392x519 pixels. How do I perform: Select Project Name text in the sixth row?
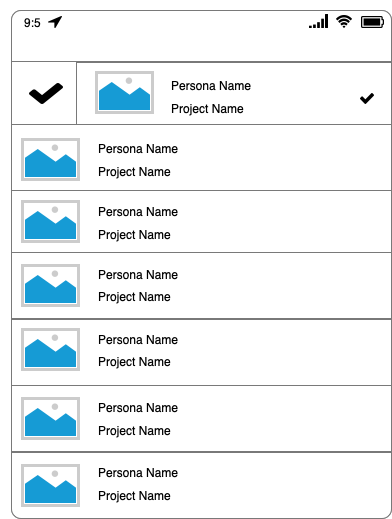coord(134,431)
